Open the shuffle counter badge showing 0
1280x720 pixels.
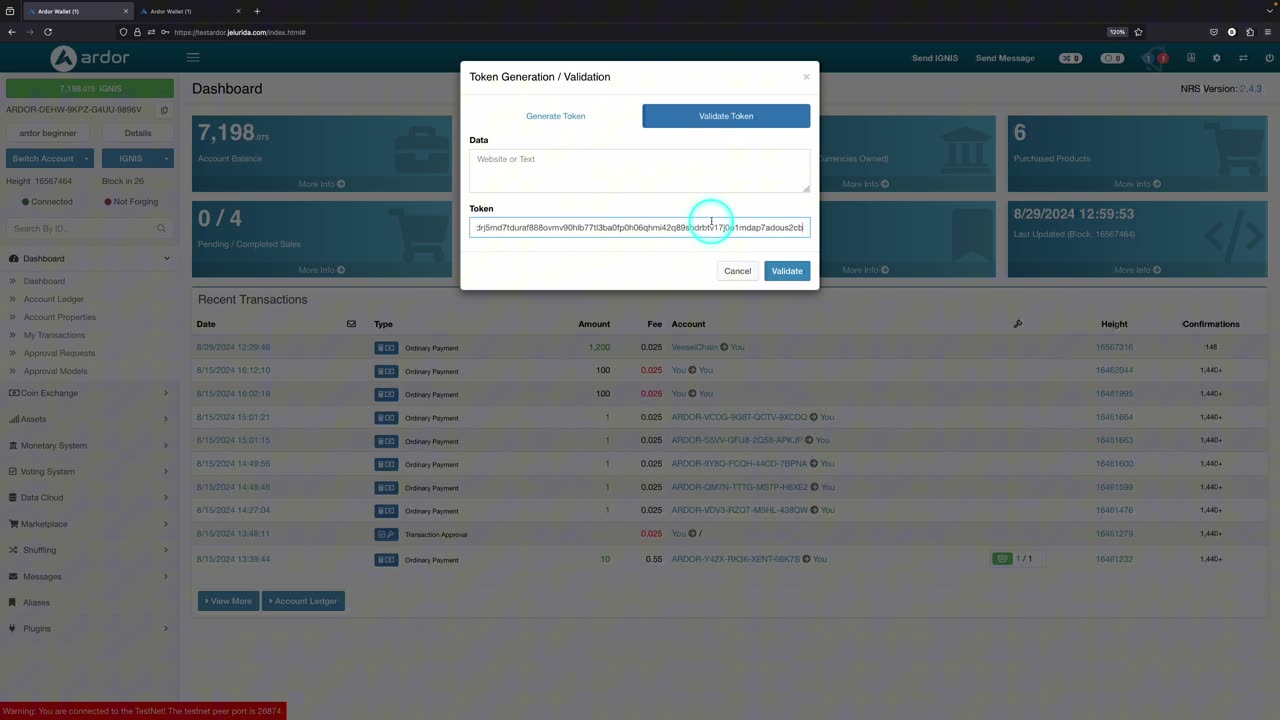click(1070, 58)
